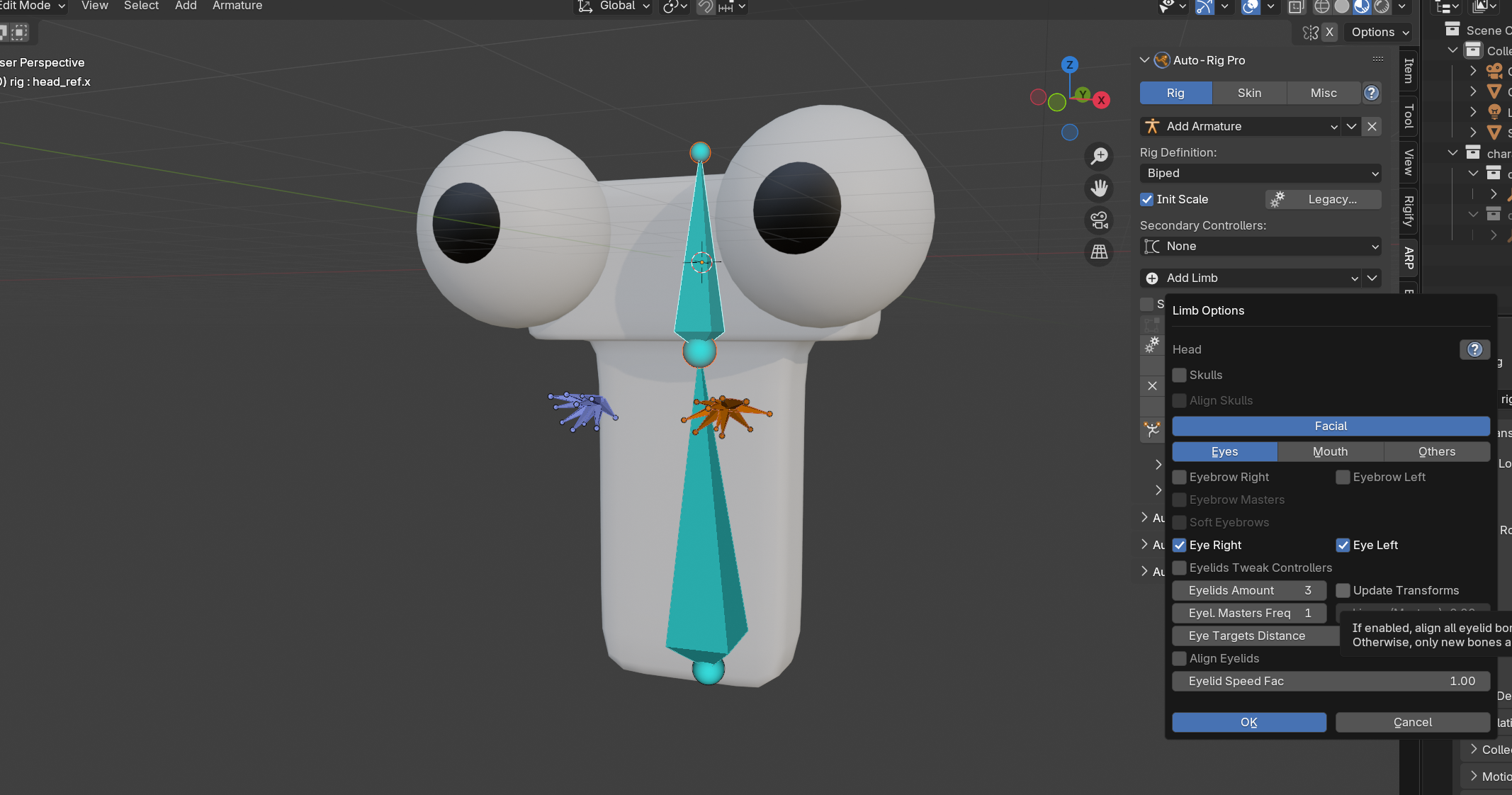
Task: Open the Add Limb dropdown
Action: (1251, 278)
